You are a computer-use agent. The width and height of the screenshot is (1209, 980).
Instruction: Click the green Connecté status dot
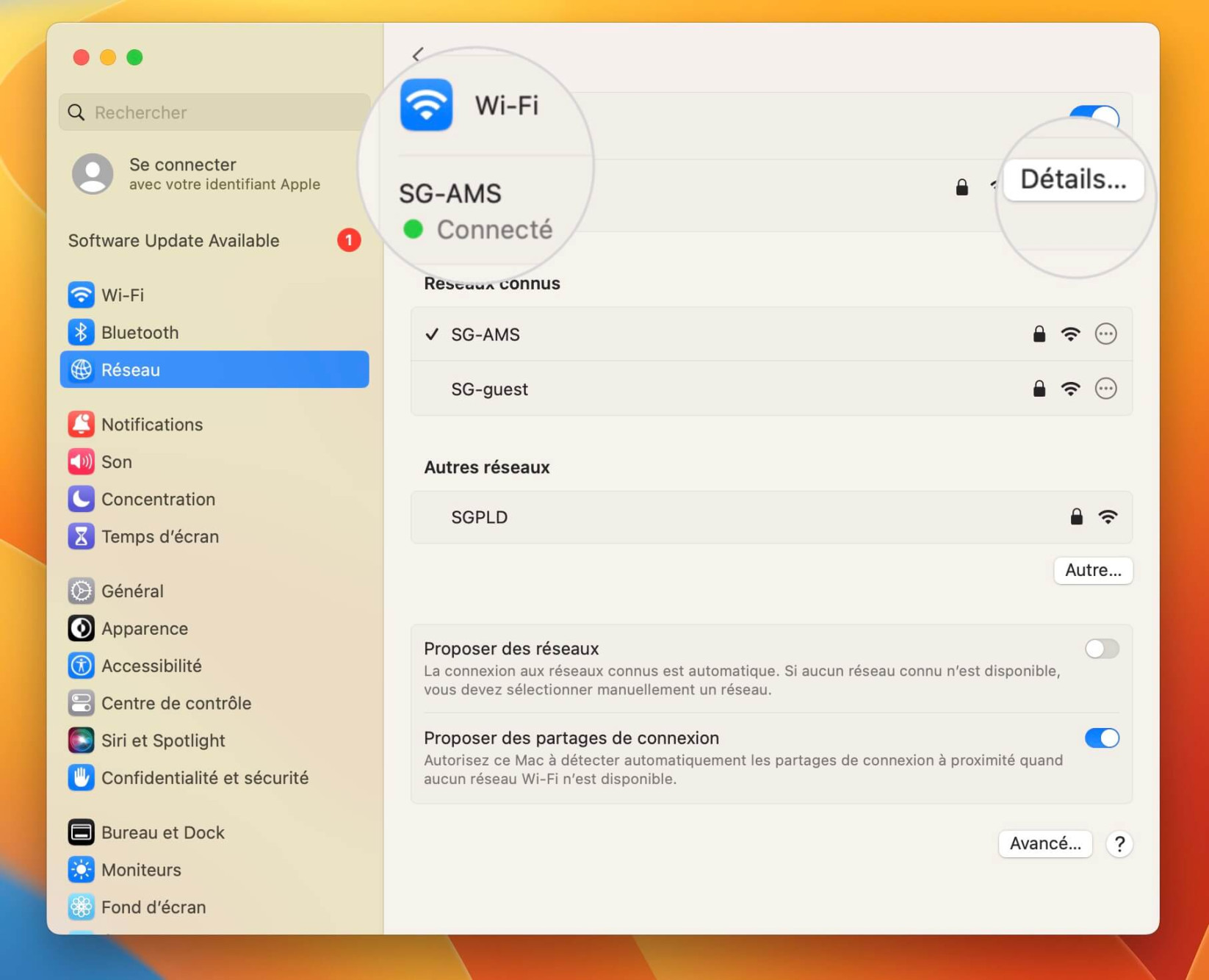click(x=414, y=229)
